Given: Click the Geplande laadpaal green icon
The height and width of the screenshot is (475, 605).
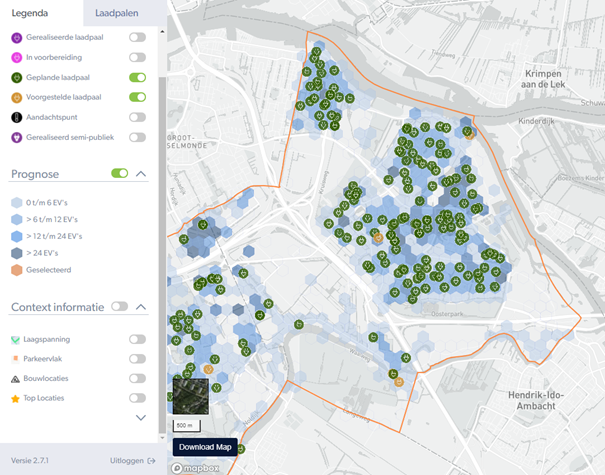Looking at the screenshot, I should 16,77.
